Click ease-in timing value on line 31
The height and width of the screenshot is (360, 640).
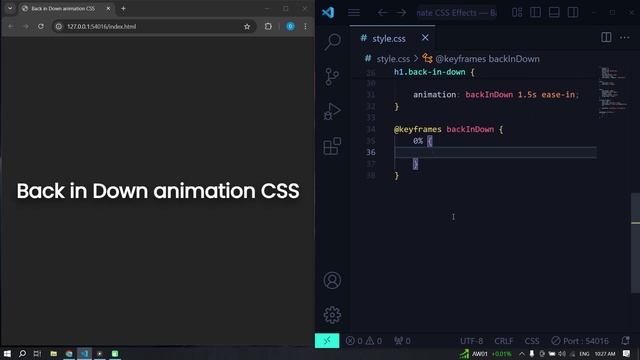click(558, 95)
